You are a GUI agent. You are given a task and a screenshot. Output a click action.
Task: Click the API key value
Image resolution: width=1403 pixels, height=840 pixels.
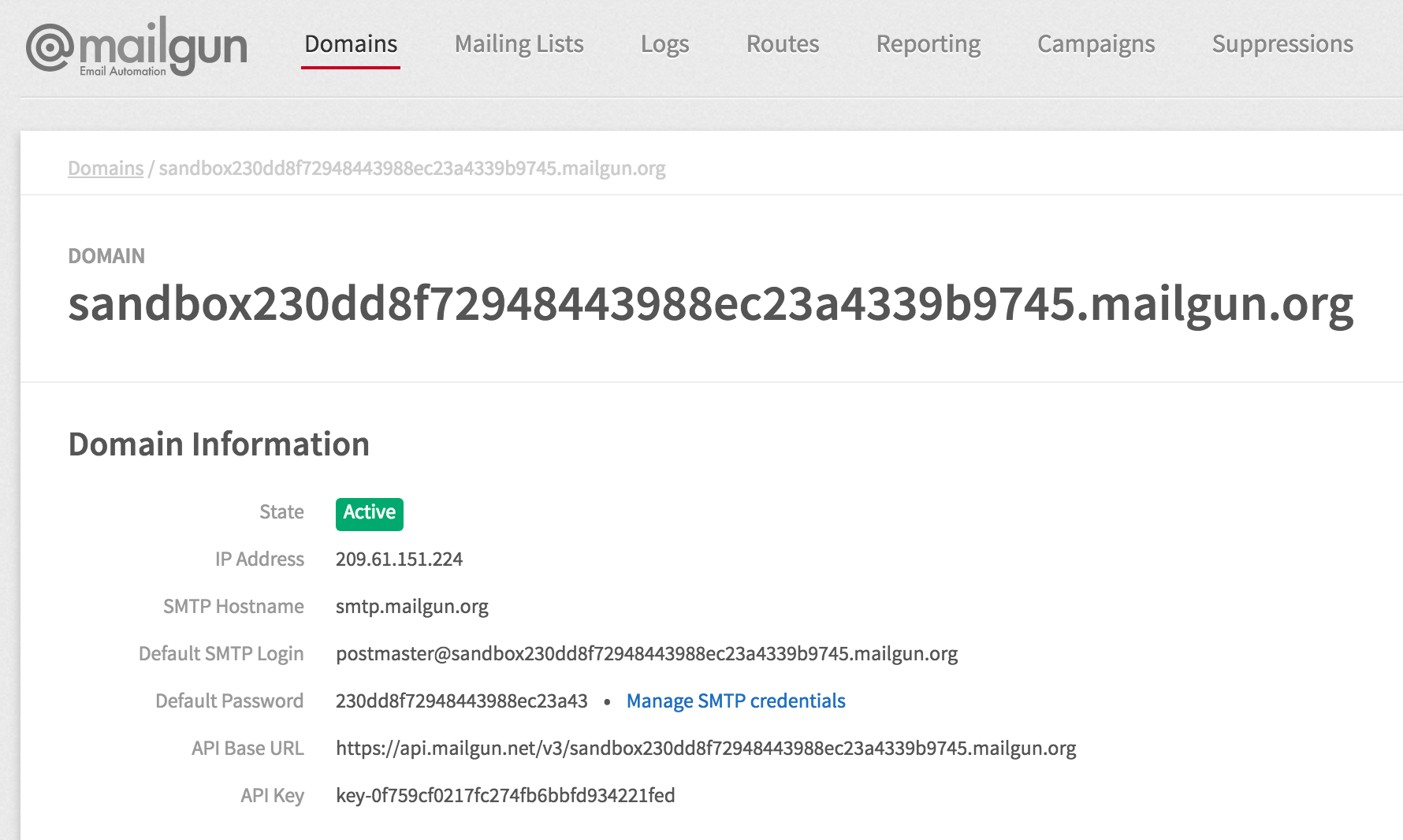pyautogui.click(x=504, y=796)
